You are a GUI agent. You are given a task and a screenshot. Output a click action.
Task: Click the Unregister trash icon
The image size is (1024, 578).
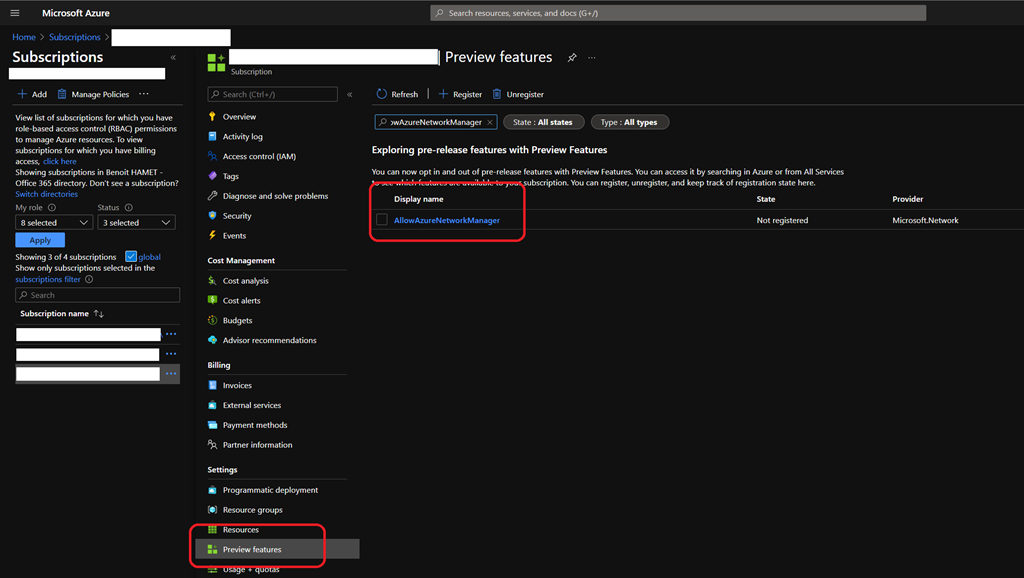tap(497, 94)
